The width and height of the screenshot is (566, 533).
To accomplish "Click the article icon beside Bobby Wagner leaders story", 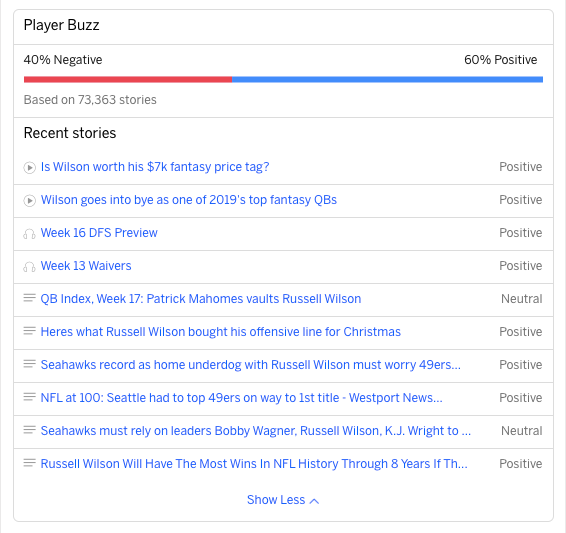I will (30, 429).
